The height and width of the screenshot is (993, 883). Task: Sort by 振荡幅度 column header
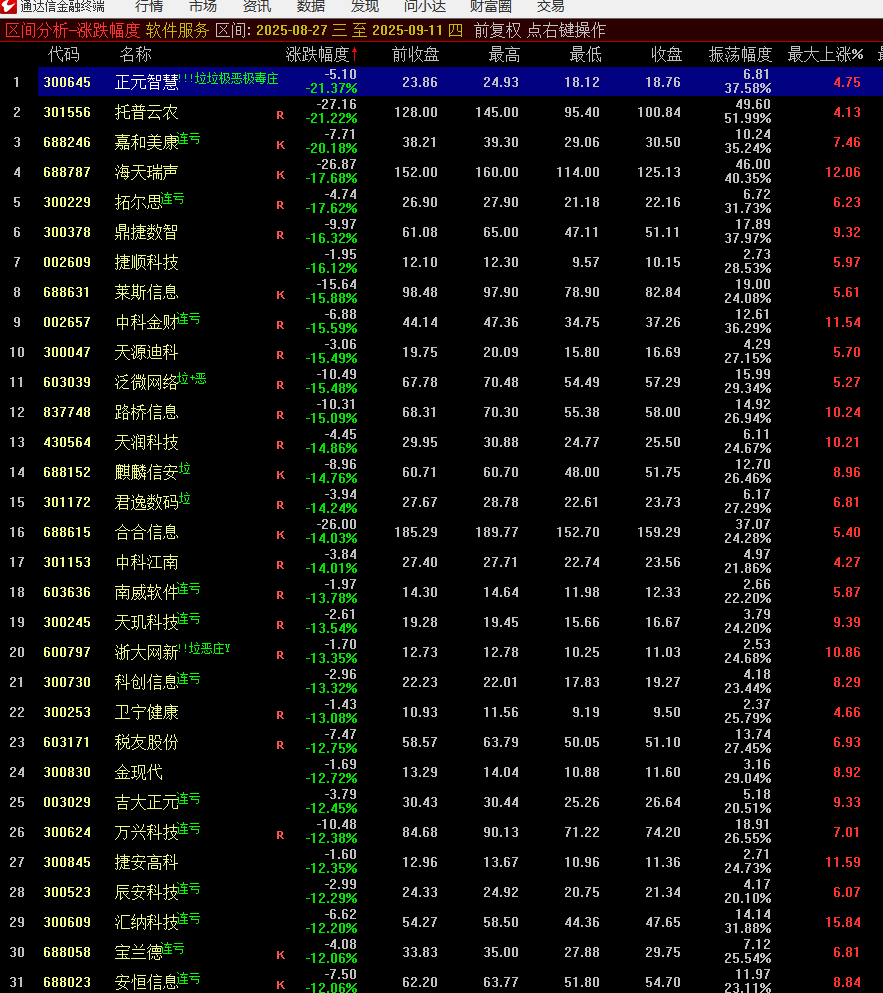pos(740,54)
